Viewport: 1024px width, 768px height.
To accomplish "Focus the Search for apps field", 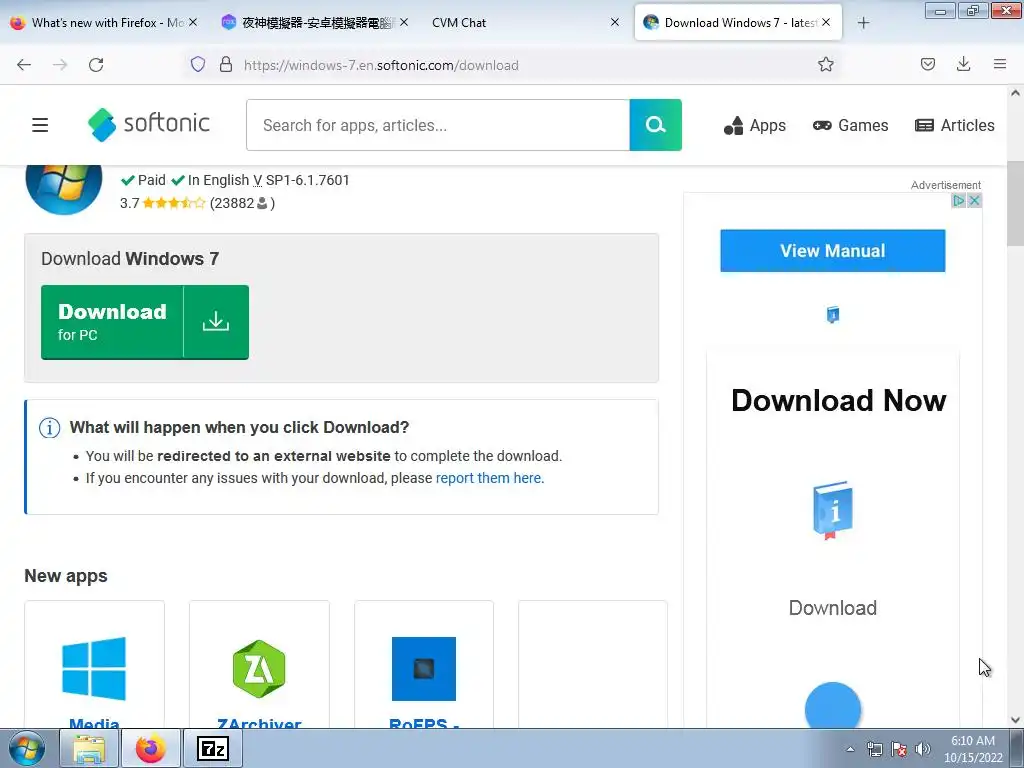I will pyautogui.click(x=438, y=125).
